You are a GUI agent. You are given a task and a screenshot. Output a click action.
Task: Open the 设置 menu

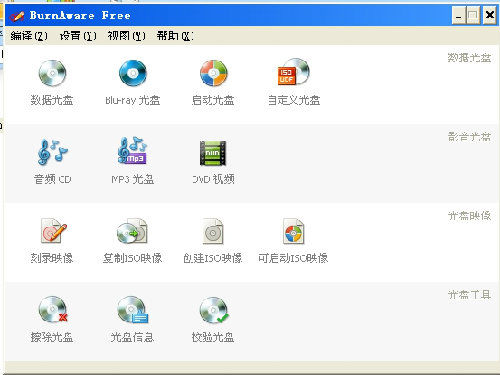(x=78, y=36)
